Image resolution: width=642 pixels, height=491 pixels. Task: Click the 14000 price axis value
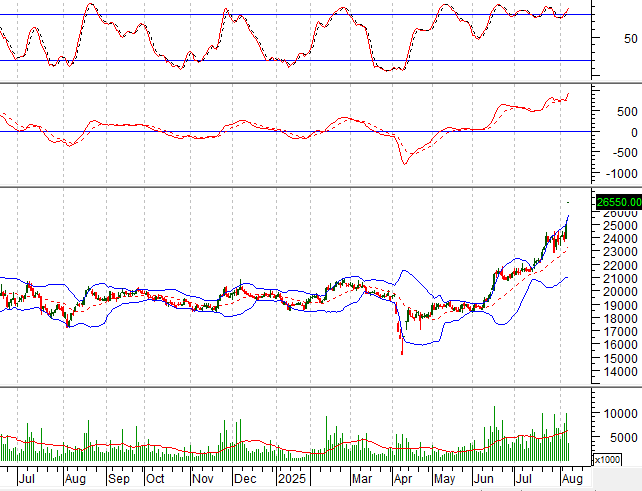[620, 371]
